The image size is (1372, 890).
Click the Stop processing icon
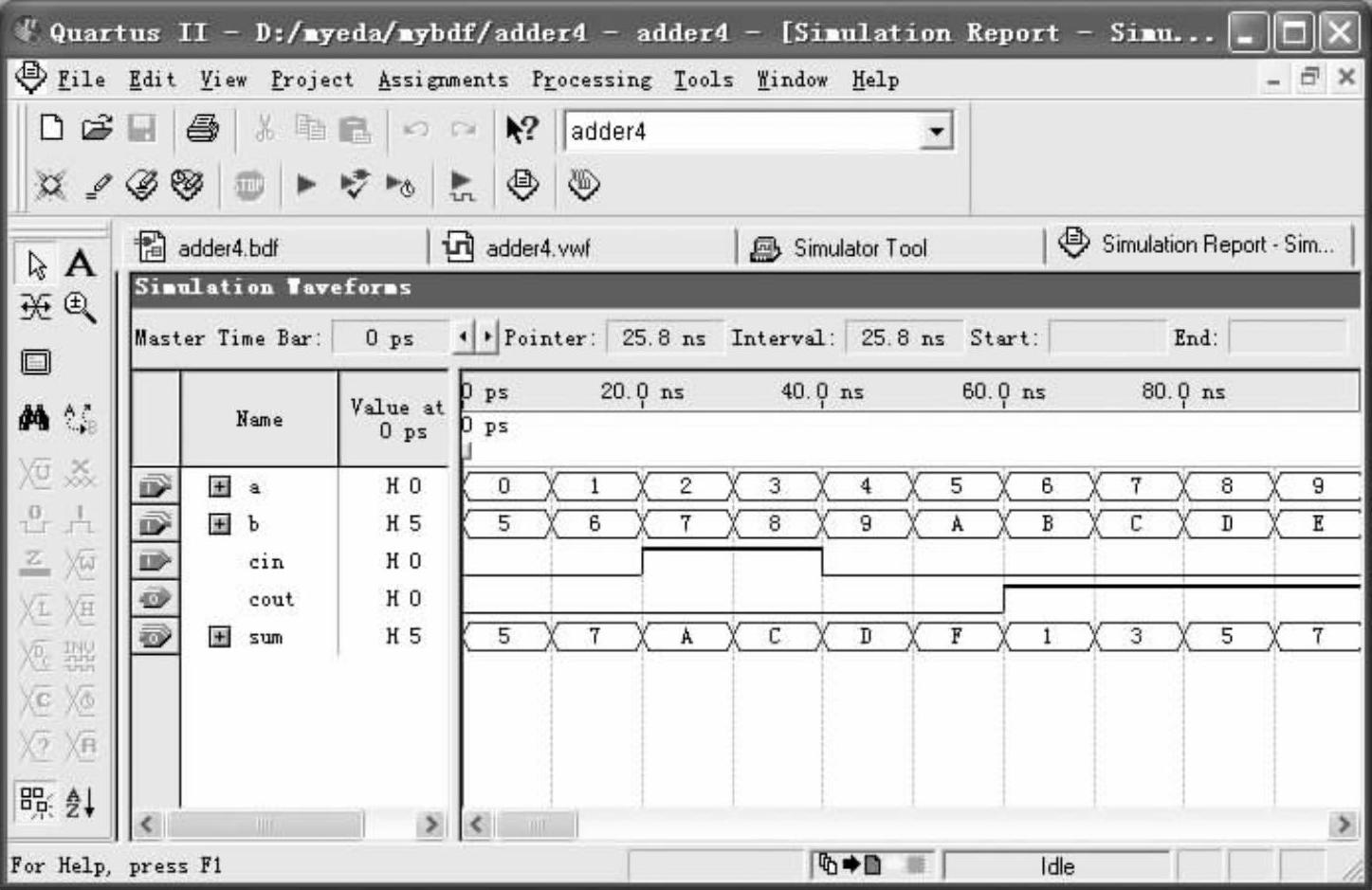click(249, 185)
